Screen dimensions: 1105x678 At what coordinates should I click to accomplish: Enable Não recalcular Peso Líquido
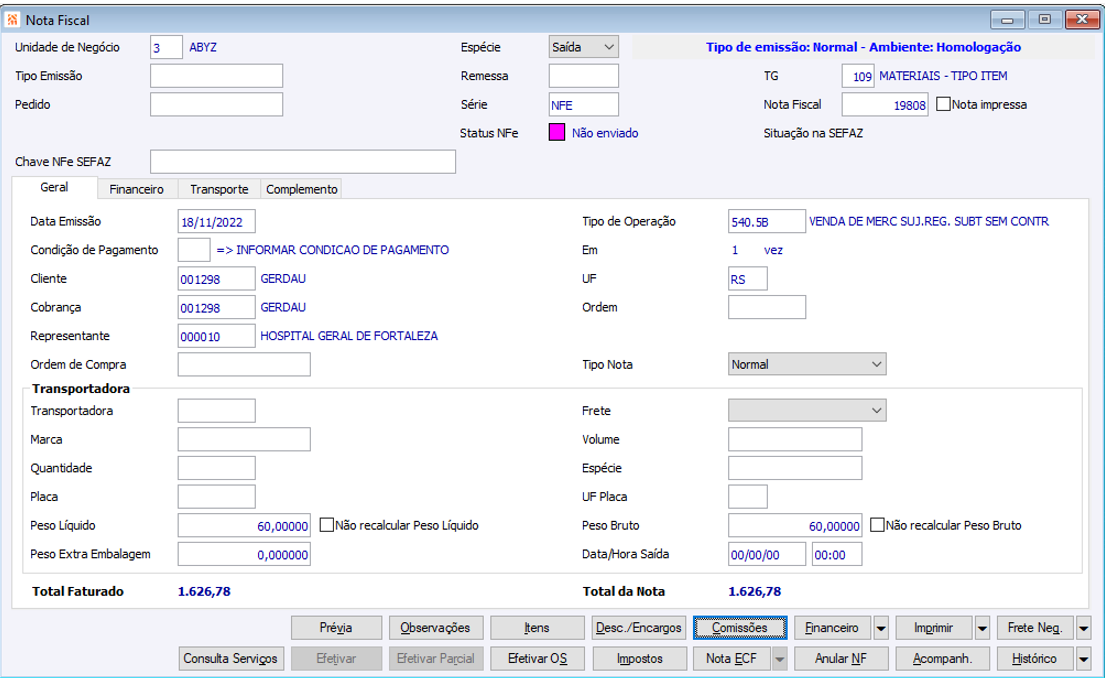pyautogui.click(x=326, y=525)
